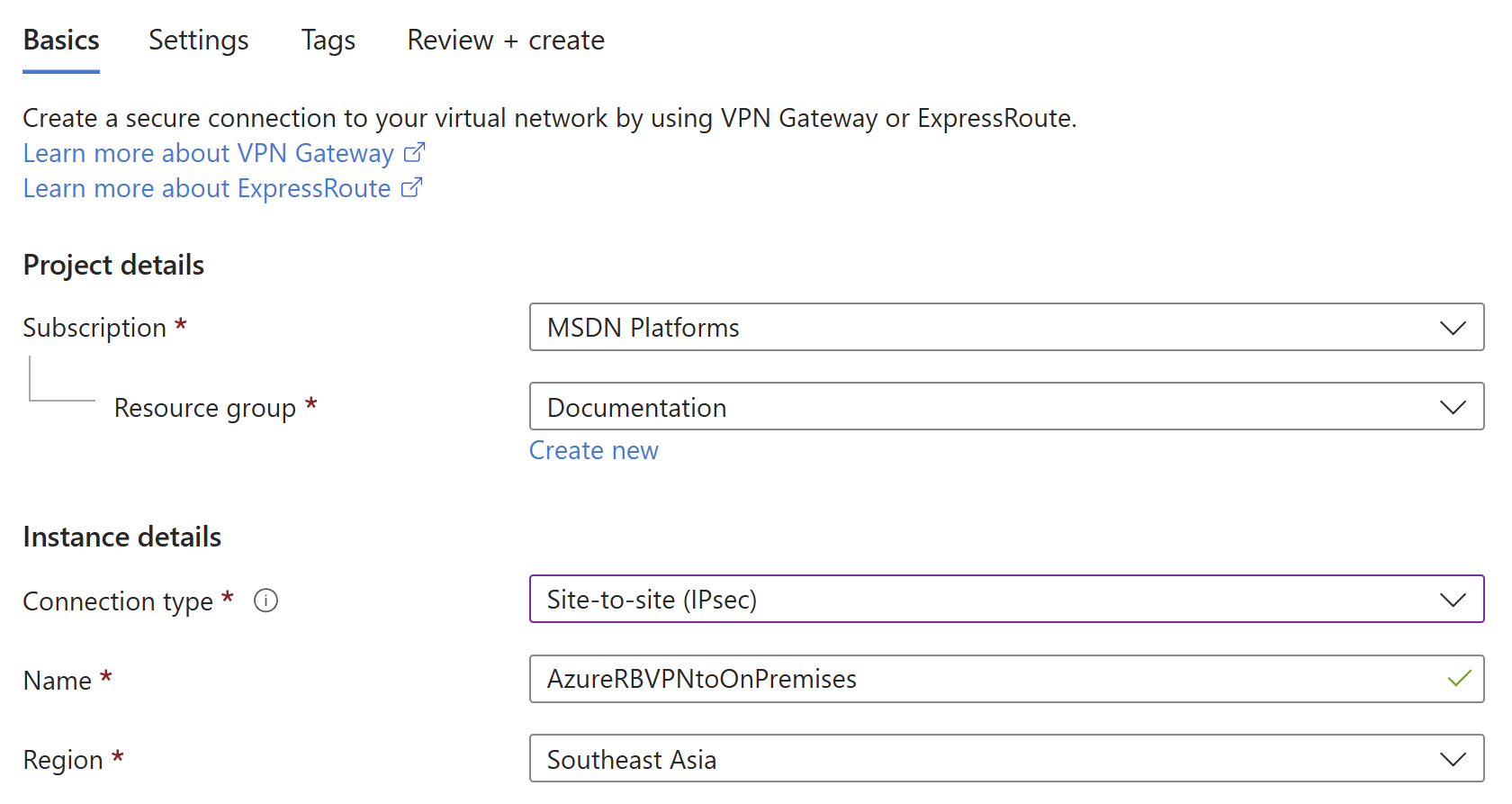Click the chevron arrow on Resource group dropdown

1453,408
